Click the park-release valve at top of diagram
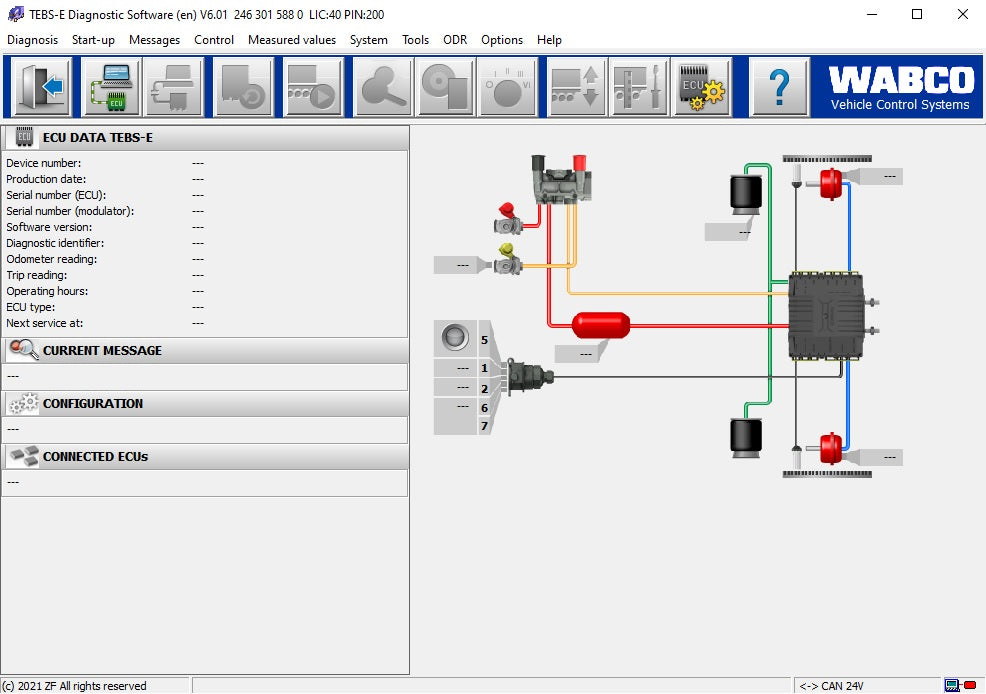This screenshot has width=986, height=694. (x=561, y=179)
